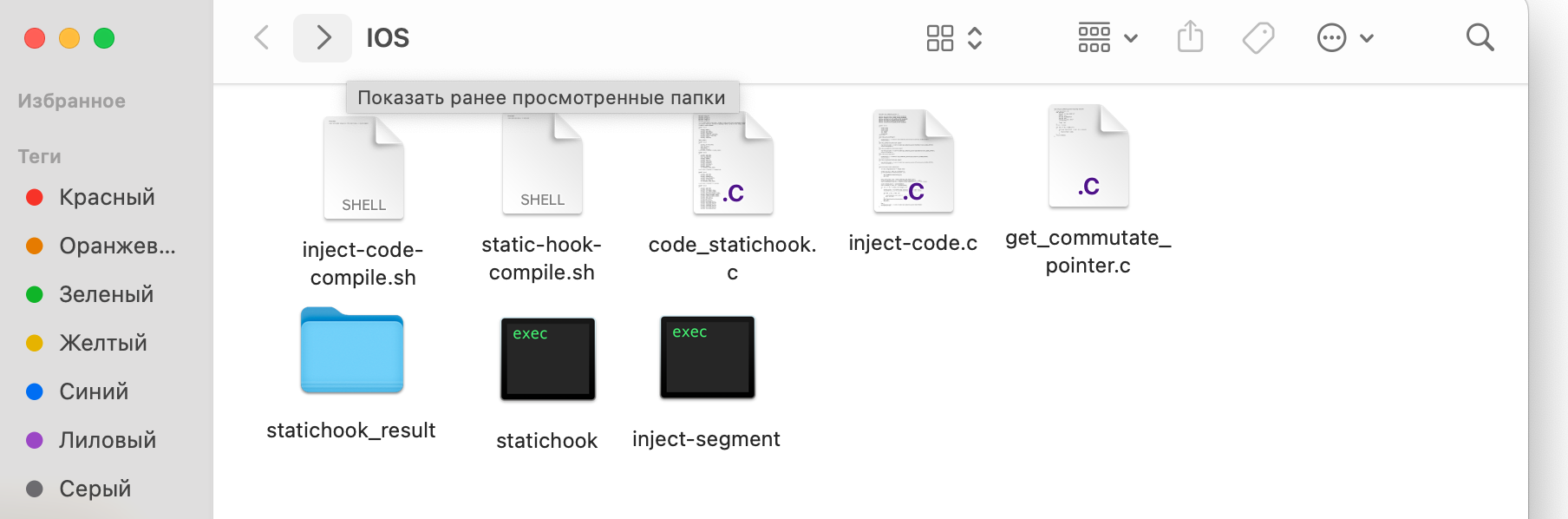This screenshot has width=1568, height=519.
Task: Expand the grouping options dropdown
Action: 1107,38
